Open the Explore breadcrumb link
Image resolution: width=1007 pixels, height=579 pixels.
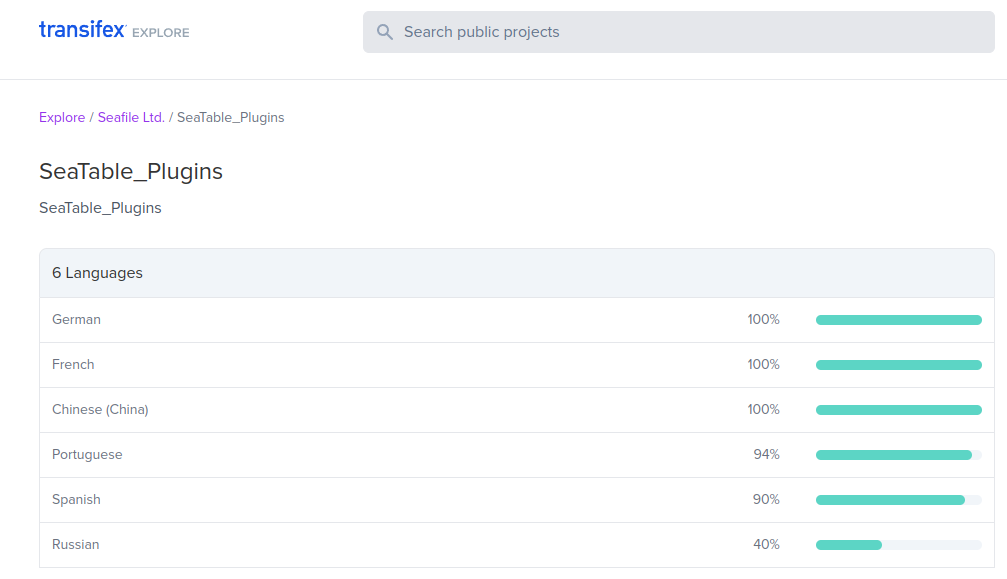pyautogui.click(x=62, y=117)
